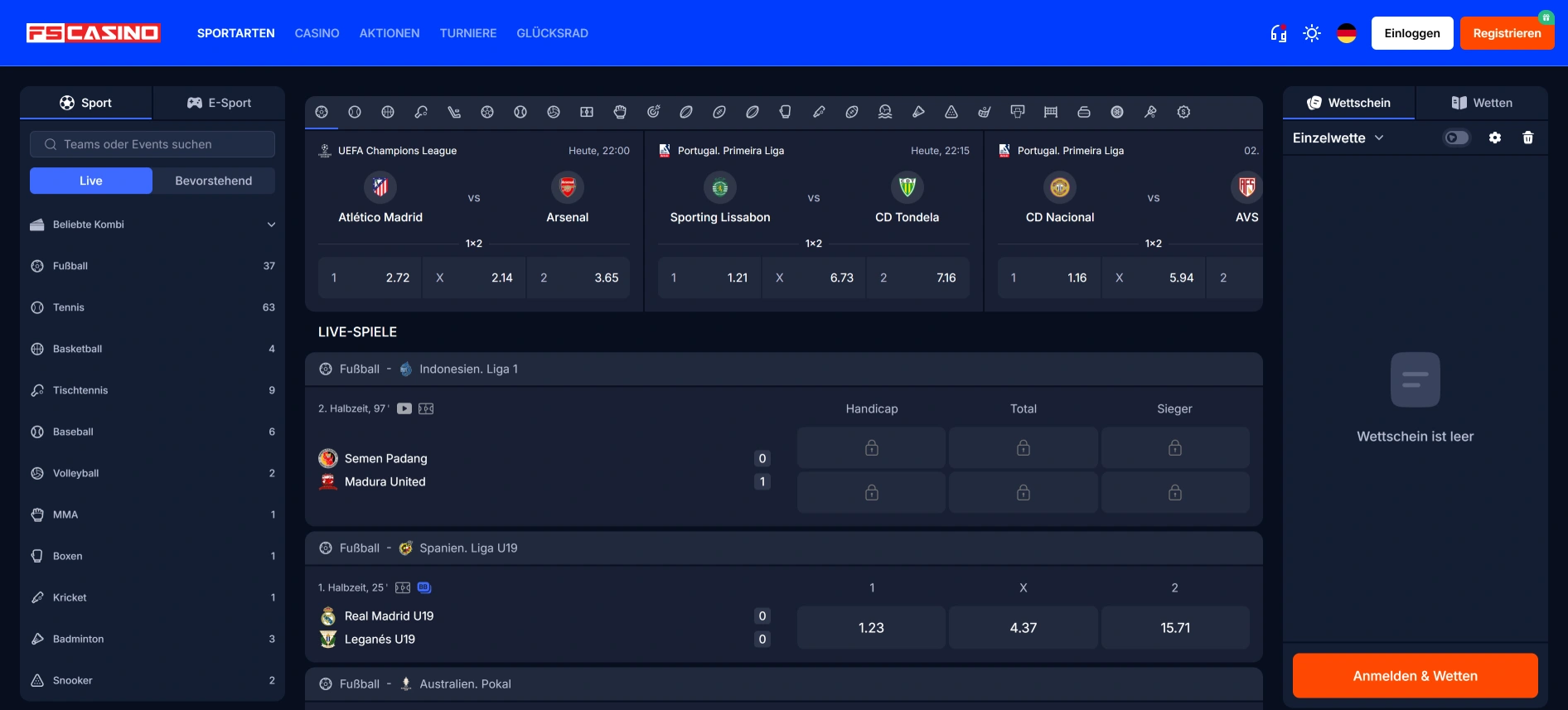The image size is (1568, 710).
Task: Bet on Atlético Madrid win at 2.72
Action: click(370, 278)
